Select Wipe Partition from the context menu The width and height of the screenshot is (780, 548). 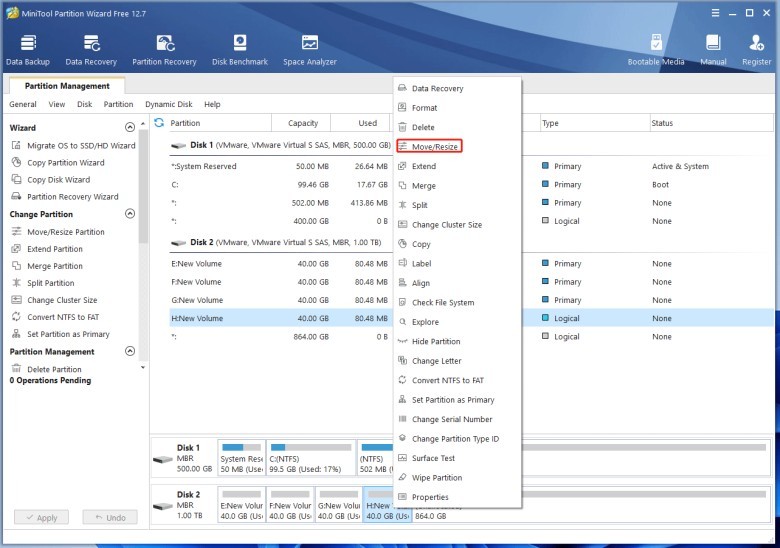coord(437,478)
